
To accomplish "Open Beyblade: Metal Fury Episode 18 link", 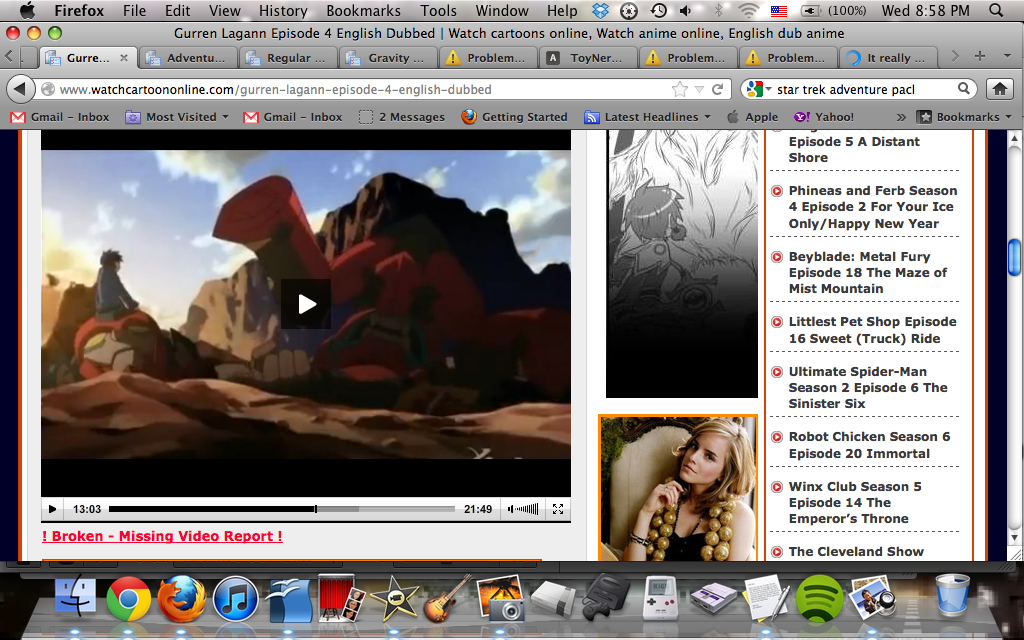I will 867,272.
